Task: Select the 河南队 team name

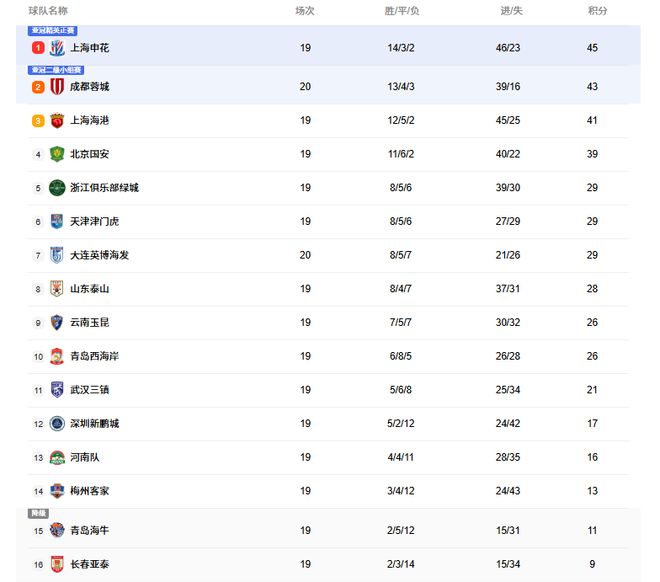Action: pos(85,457)
